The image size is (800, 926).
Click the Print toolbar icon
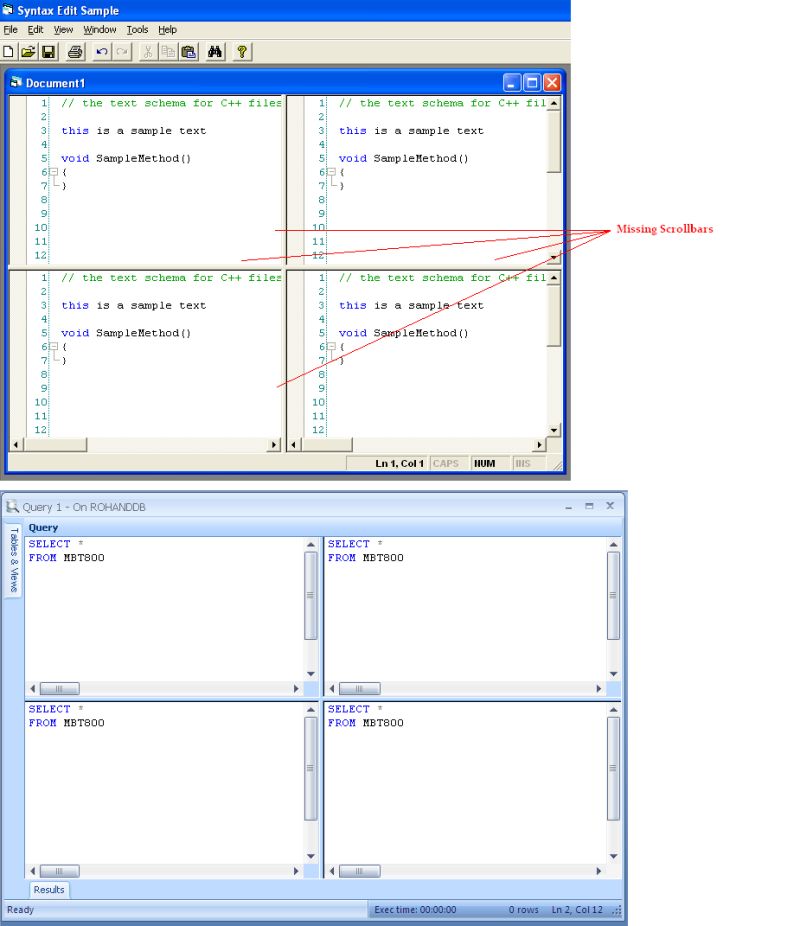pyautogui.click(x=75, y=52)
